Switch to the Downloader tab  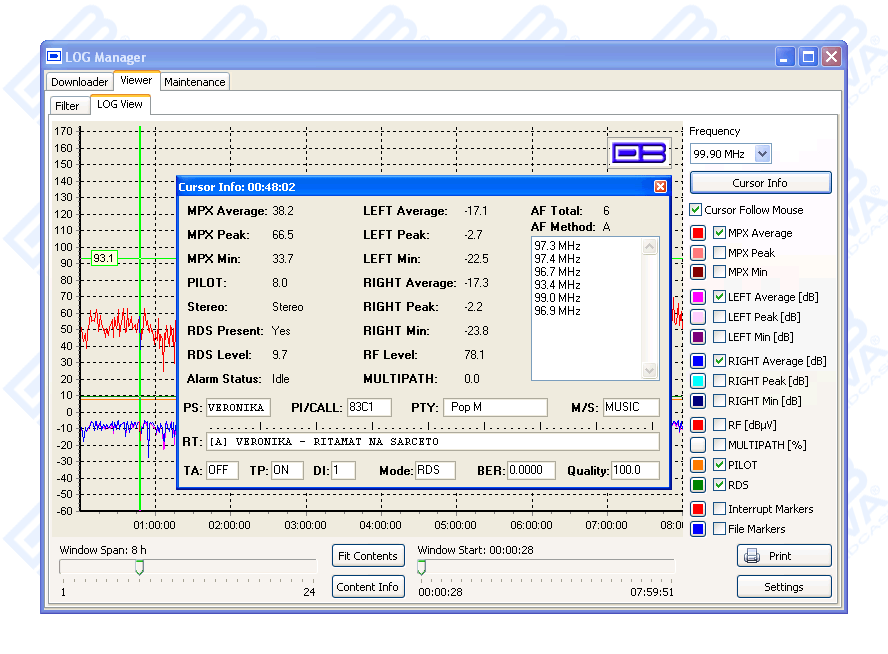[x=80, y=82]
